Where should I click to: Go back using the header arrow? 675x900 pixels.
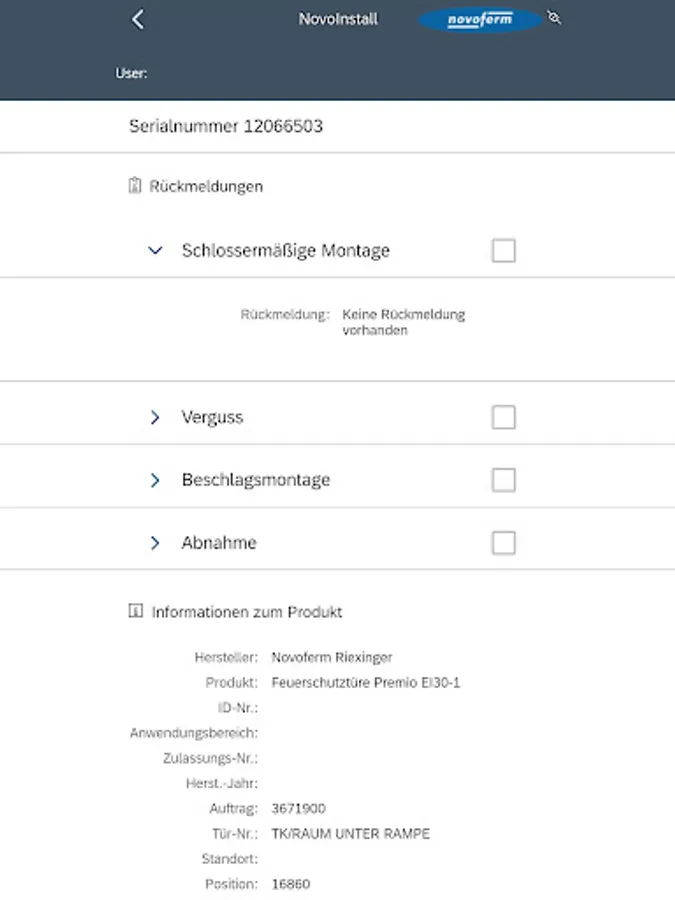click(138, 19)
